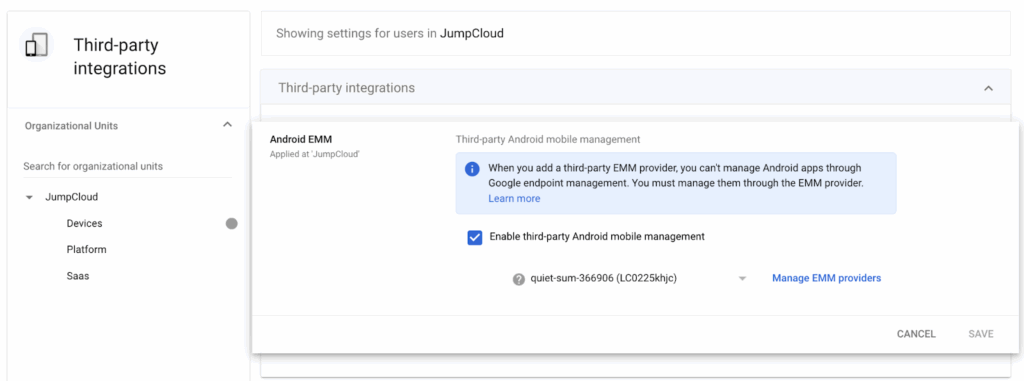Click the blue info icon in the notice
The width and height of the screenshot is (1024, 381).
coord(472,169)
